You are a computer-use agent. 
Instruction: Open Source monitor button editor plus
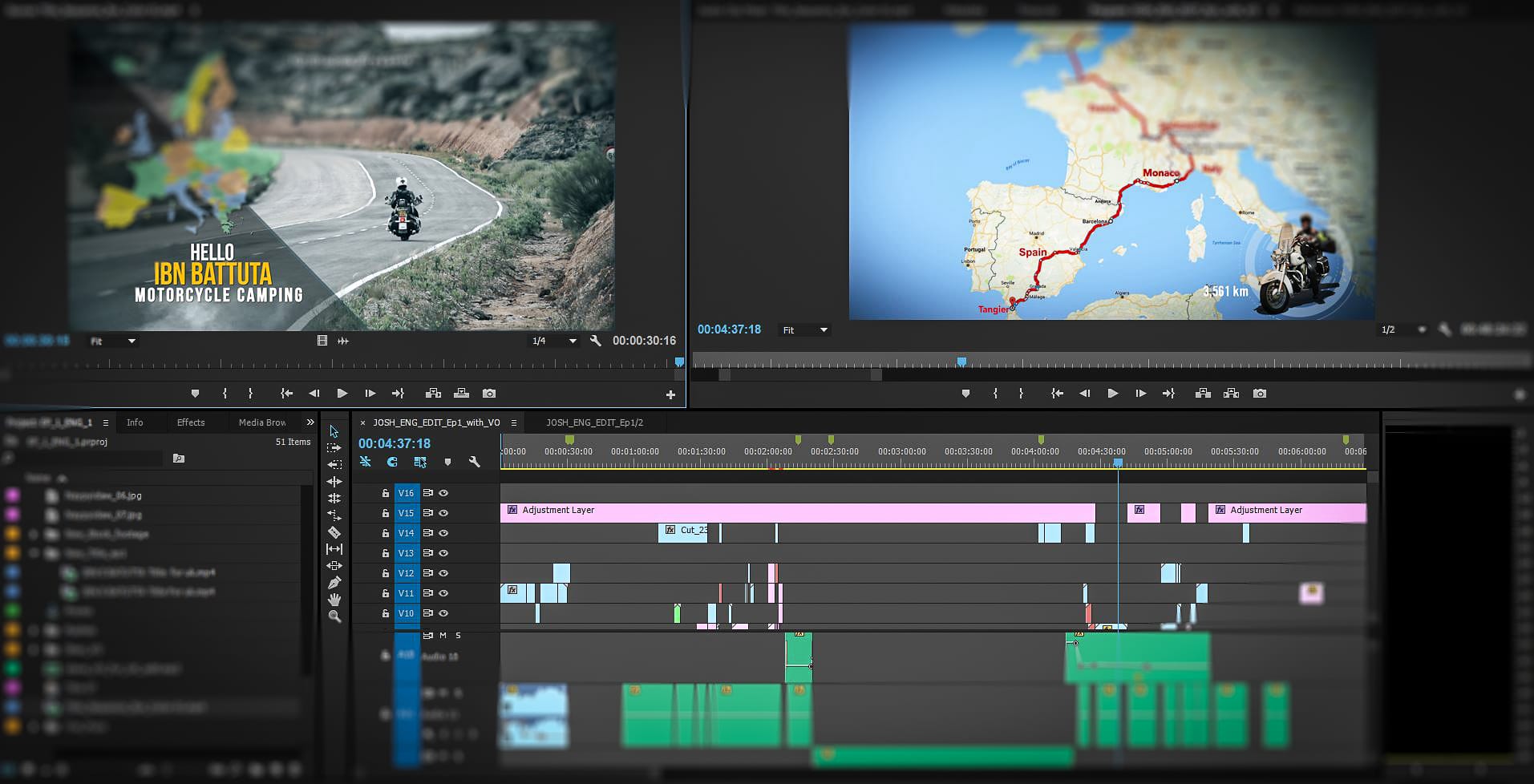tap(670, 394)
